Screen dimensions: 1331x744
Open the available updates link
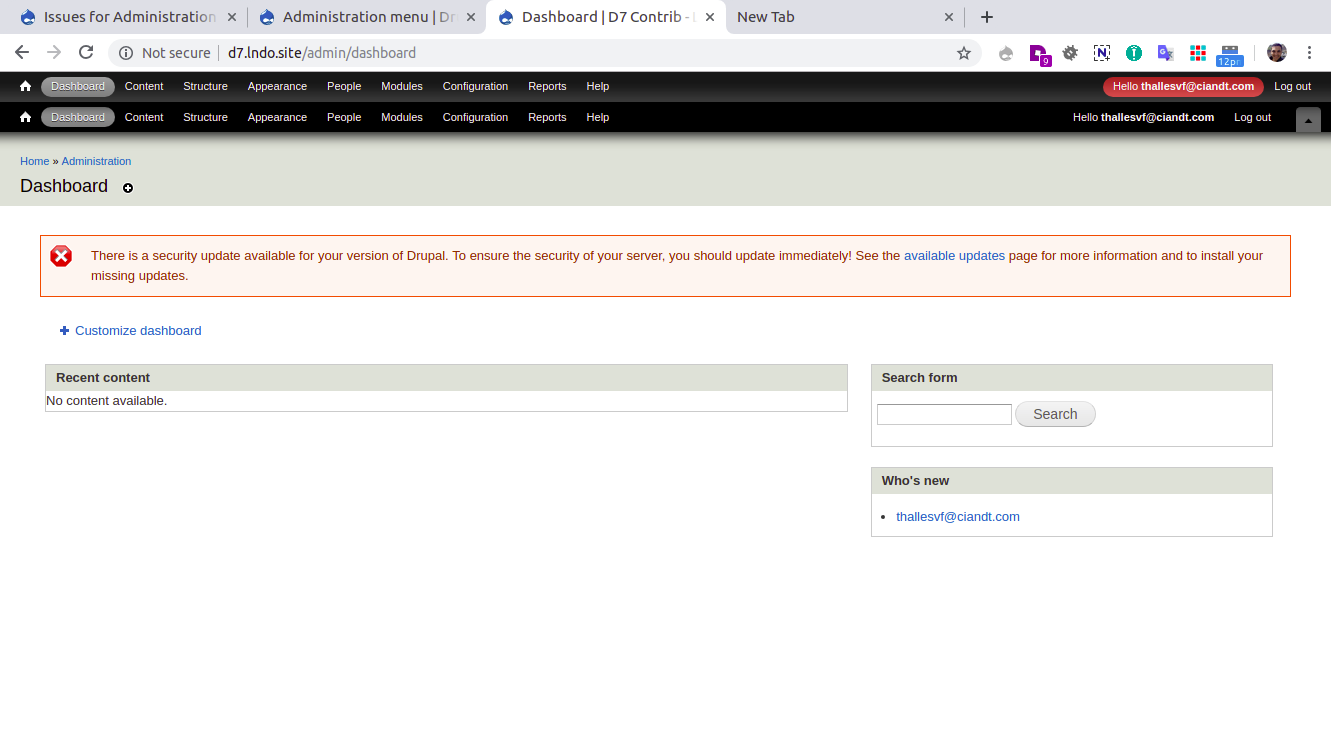pos(954,256)
